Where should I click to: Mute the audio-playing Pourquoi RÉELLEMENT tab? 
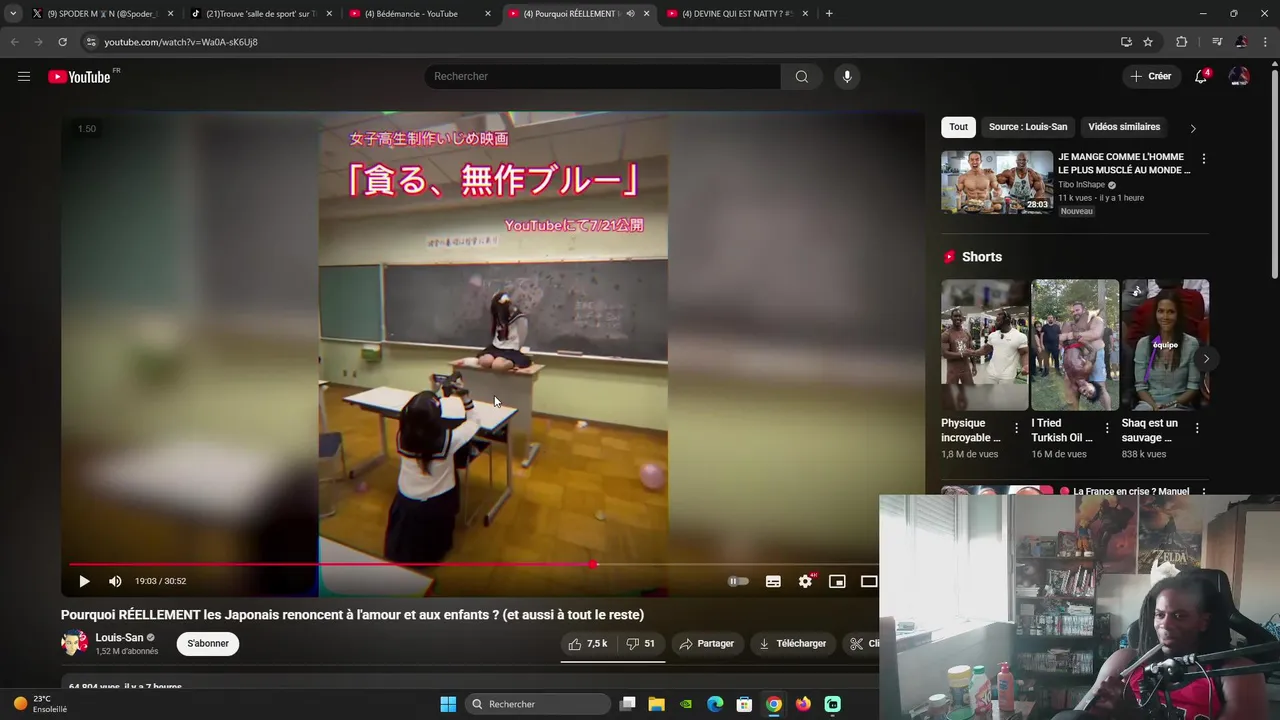[630, 14]
